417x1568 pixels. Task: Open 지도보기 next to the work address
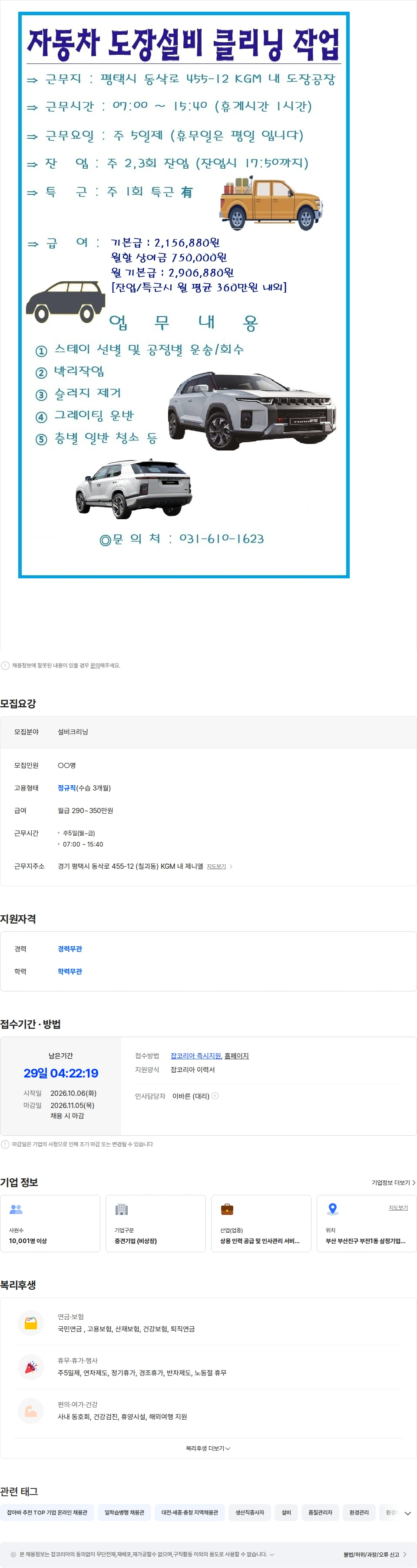(216, 866)
